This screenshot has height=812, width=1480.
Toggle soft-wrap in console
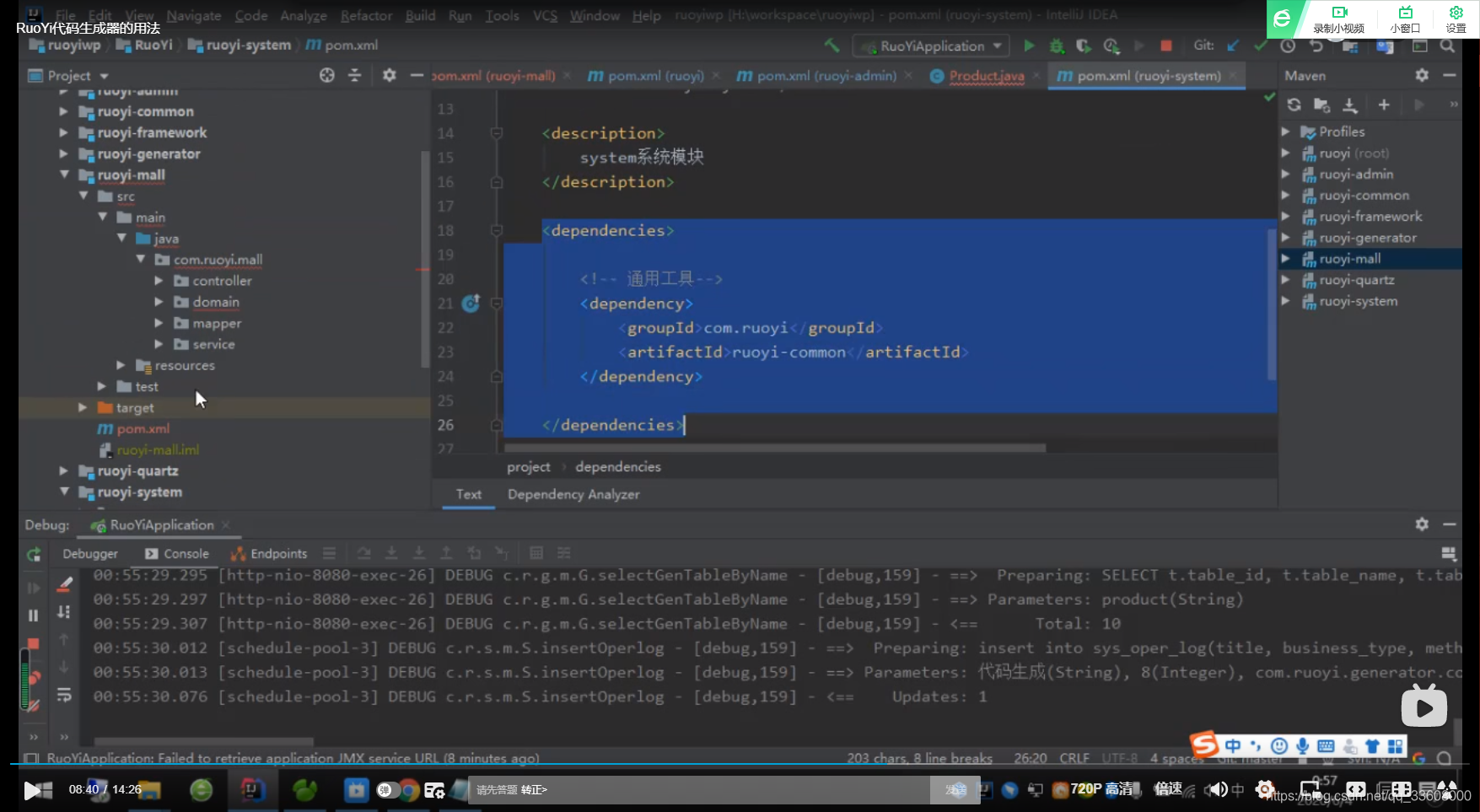pos(64,695)
